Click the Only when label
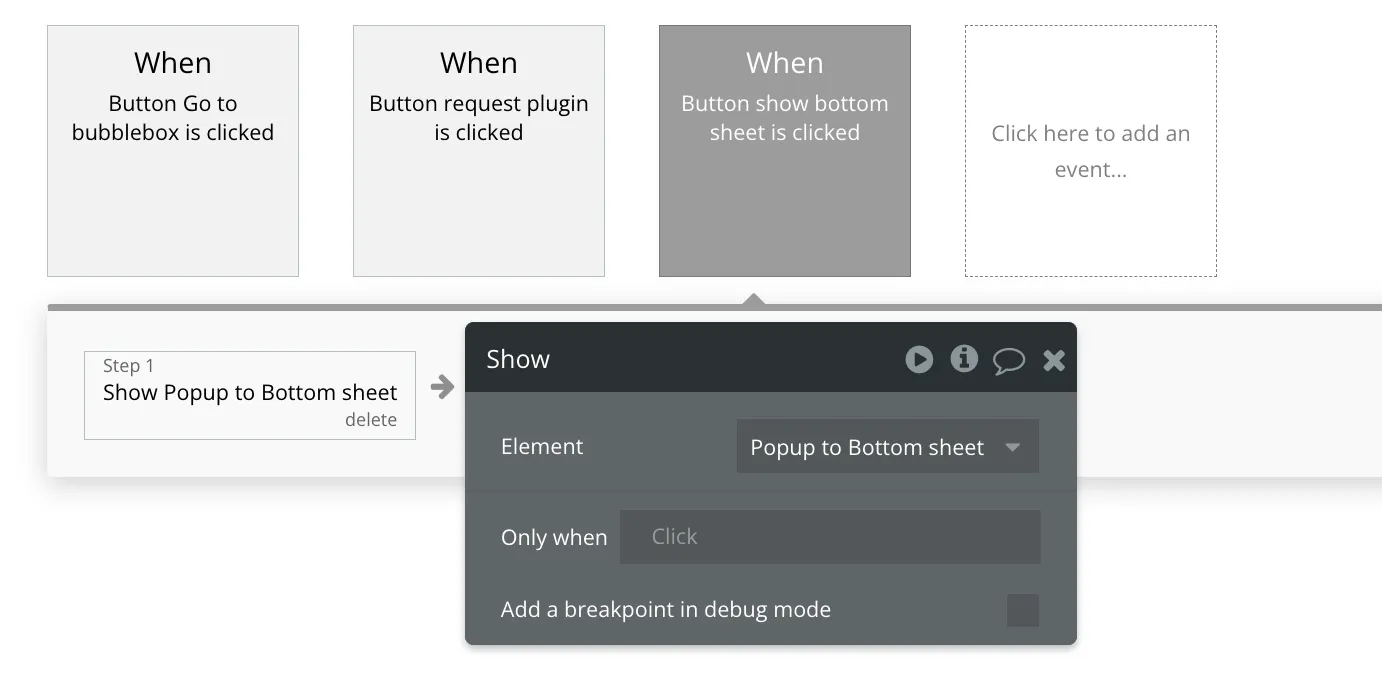The height and width of the screenshot is (700, 1382). pyautogui.click(x=554, y=538)
